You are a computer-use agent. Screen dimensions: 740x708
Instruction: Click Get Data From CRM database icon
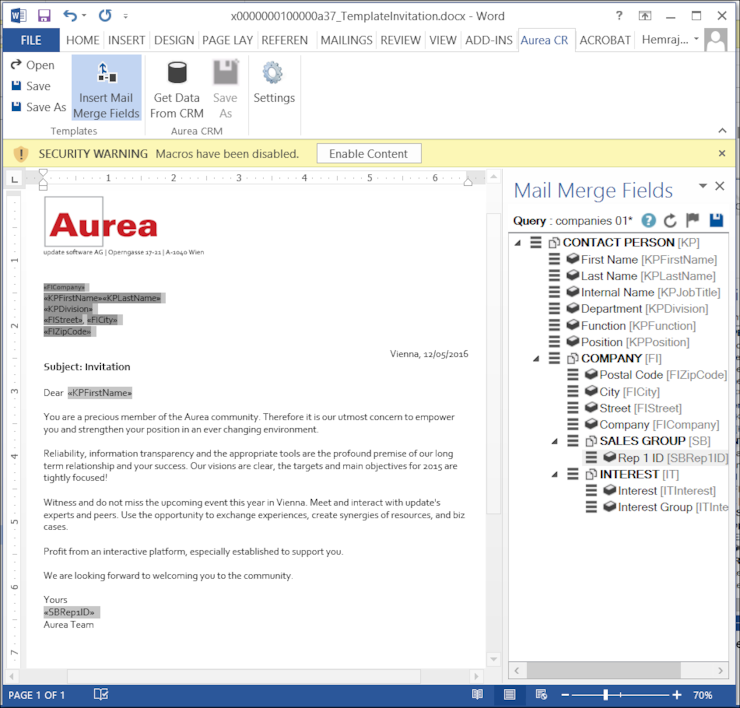pos(177,72)
